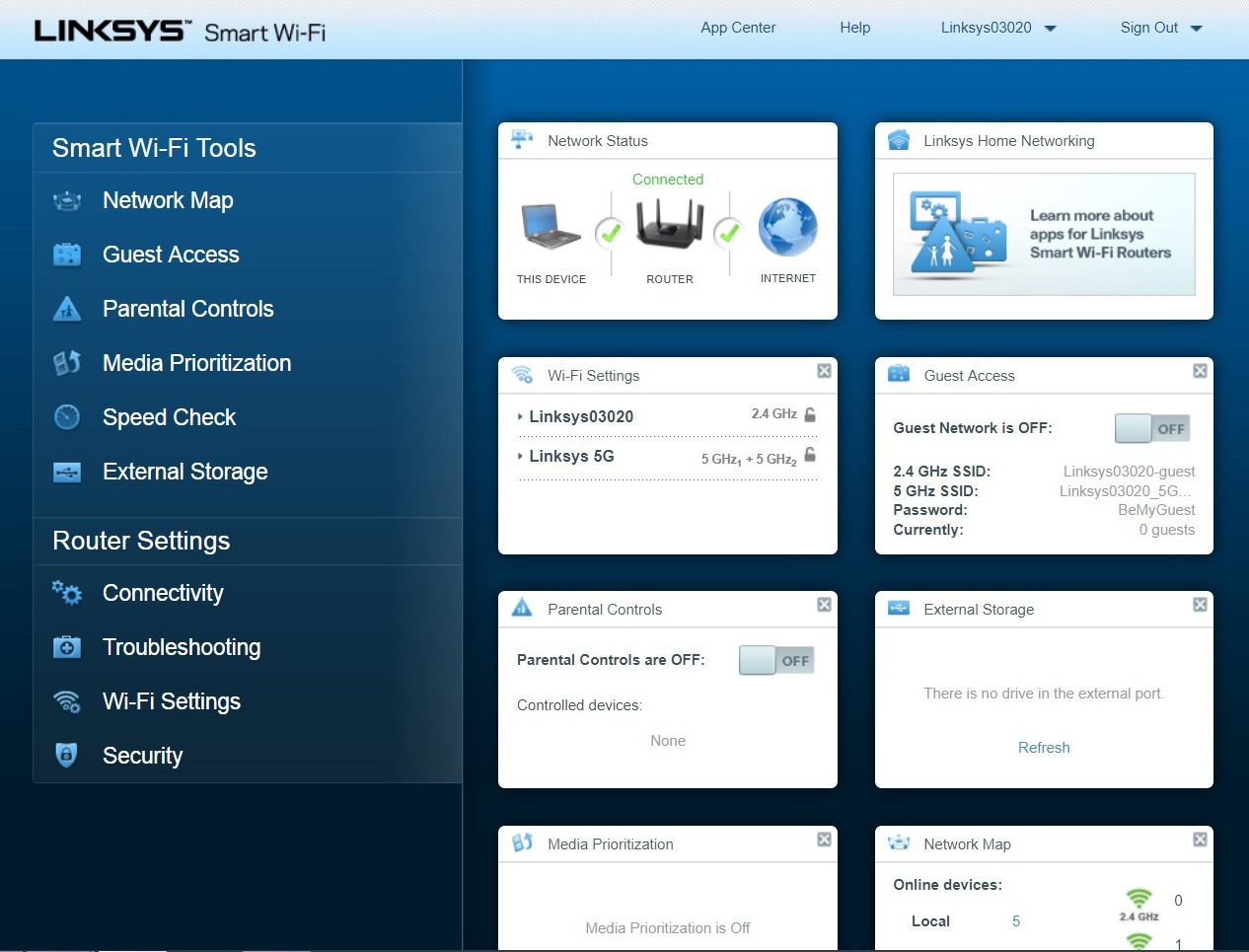This screenshot has height=952, width=1249.
Task: Toggle the Guest Network OFF switch
Action: pos(1152,428)
